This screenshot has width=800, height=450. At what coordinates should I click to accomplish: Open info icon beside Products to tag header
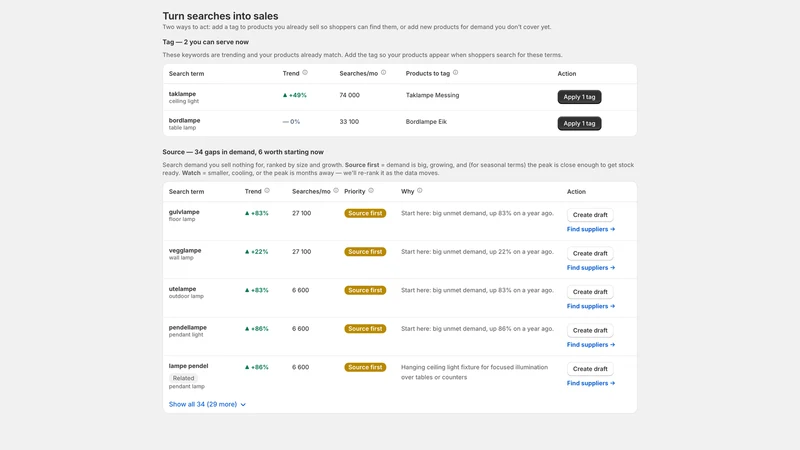[x=456, y=72]
